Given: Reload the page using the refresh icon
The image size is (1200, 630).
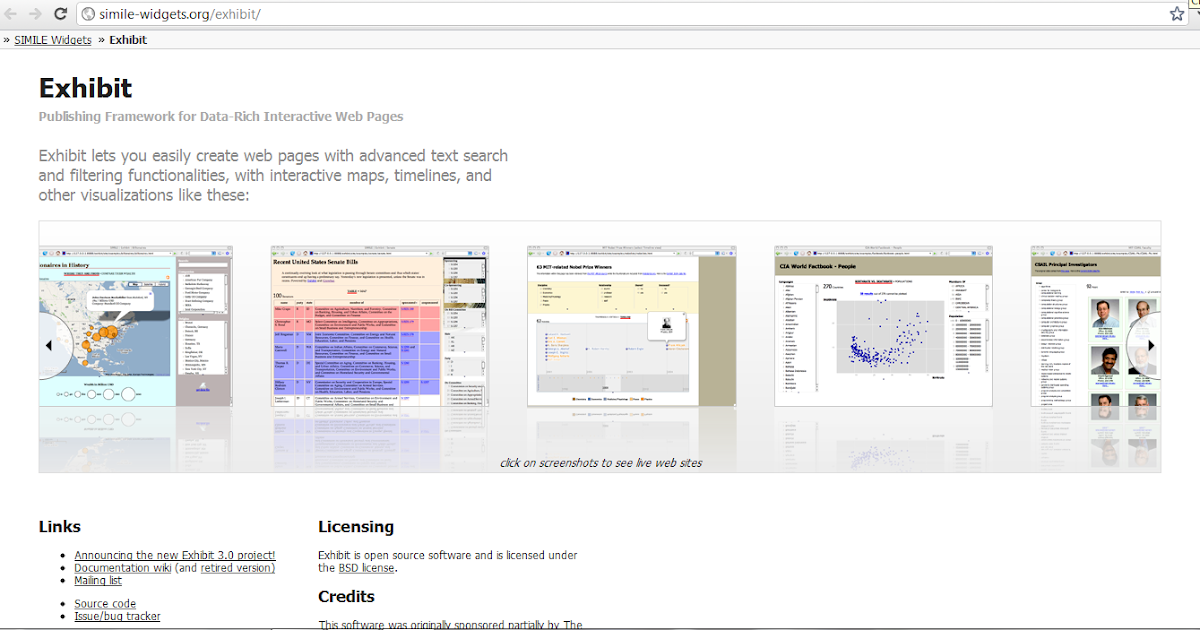Looking at the screenshot, I should (62, 13).
